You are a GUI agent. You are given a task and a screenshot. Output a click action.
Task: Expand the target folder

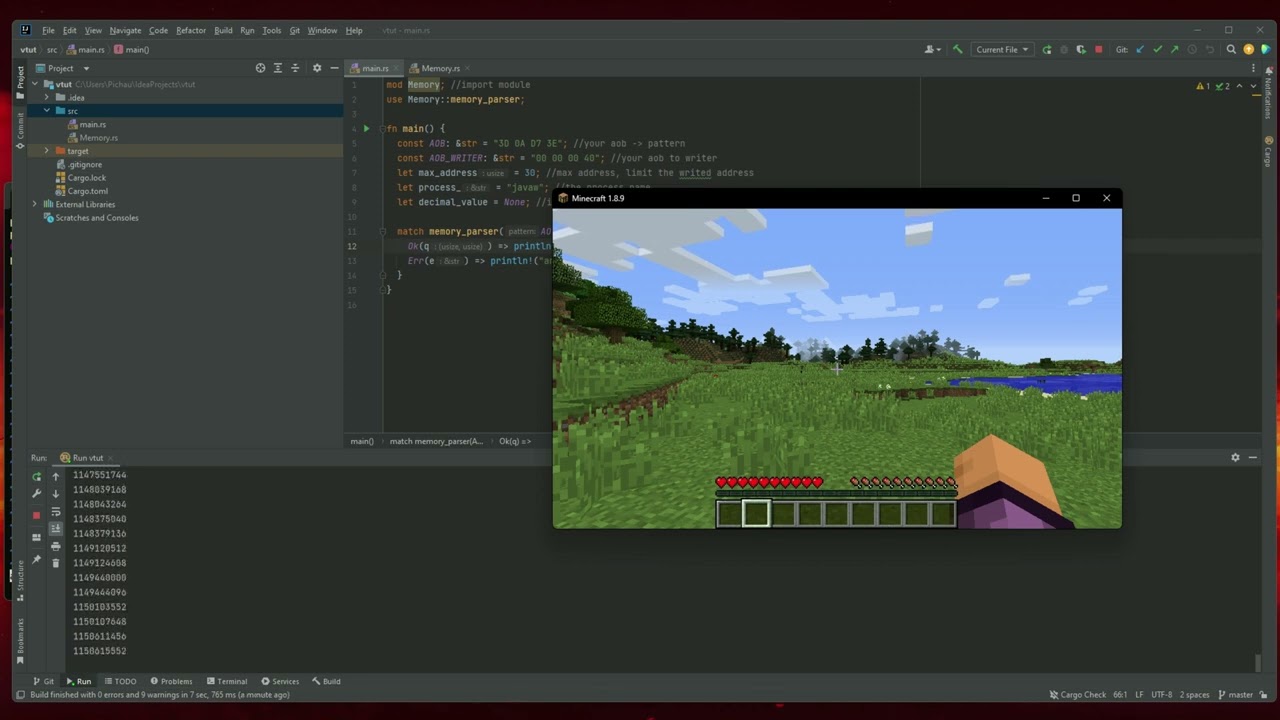coord(46,151)
